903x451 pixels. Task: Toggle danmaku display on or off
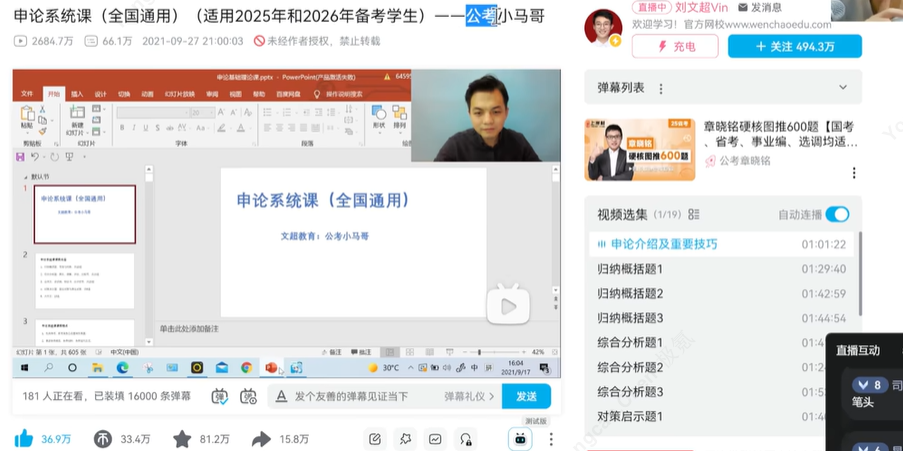tap(220, 396)
